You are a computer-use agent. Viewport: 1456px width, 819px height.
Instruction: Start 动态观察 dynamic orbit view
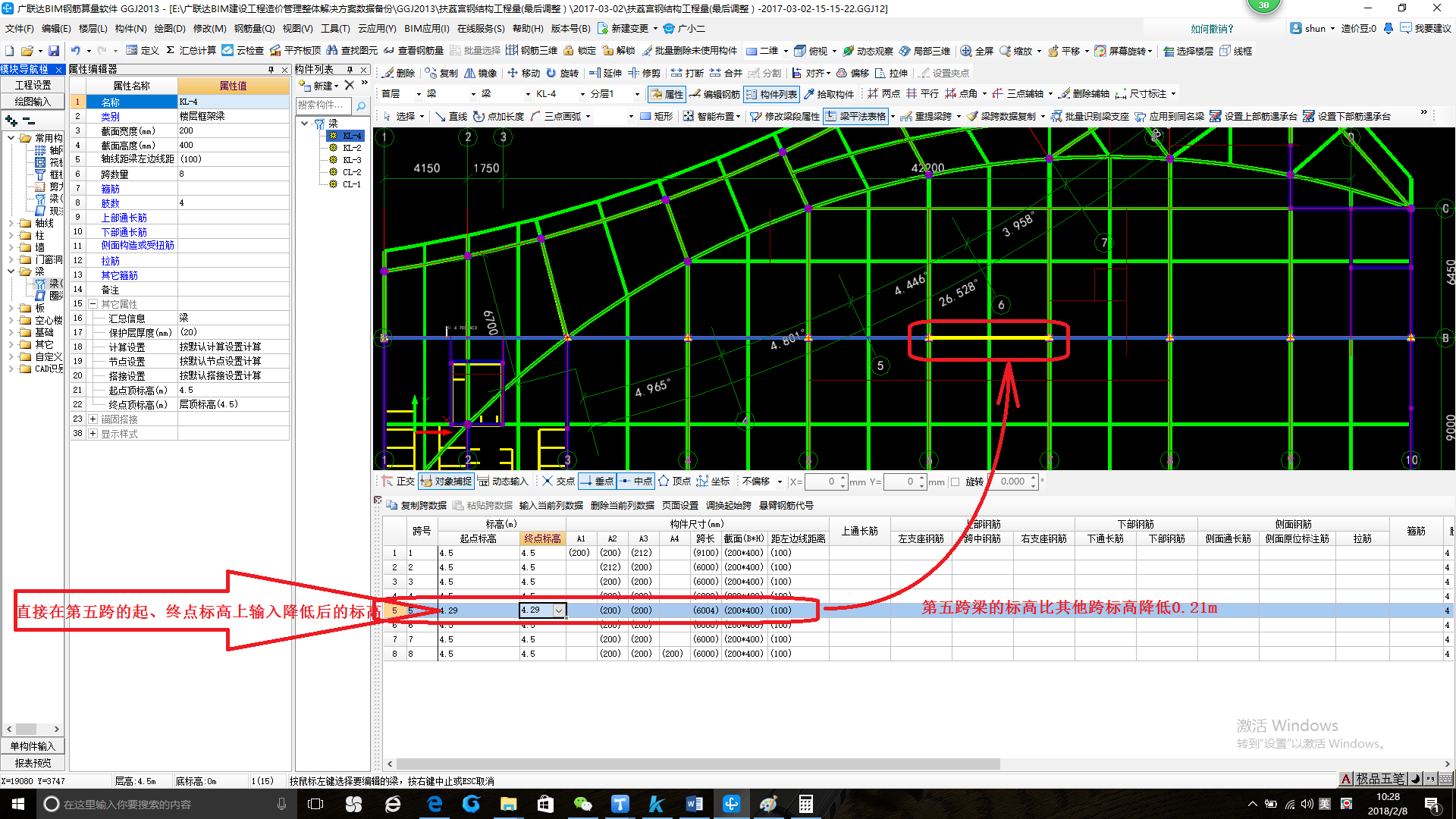pyautogui.click(x=868, y=51)
